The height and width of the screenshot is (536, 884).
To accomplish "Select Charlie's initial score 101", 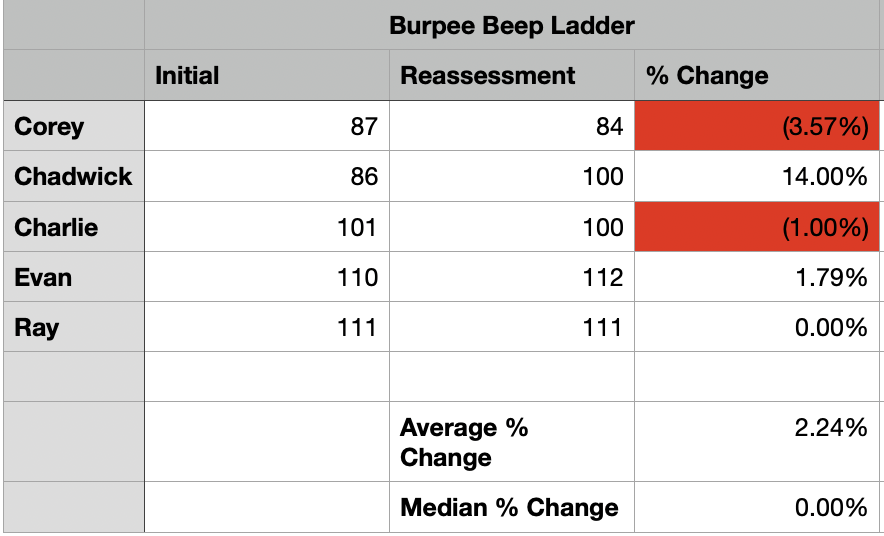I will (266, 227).
